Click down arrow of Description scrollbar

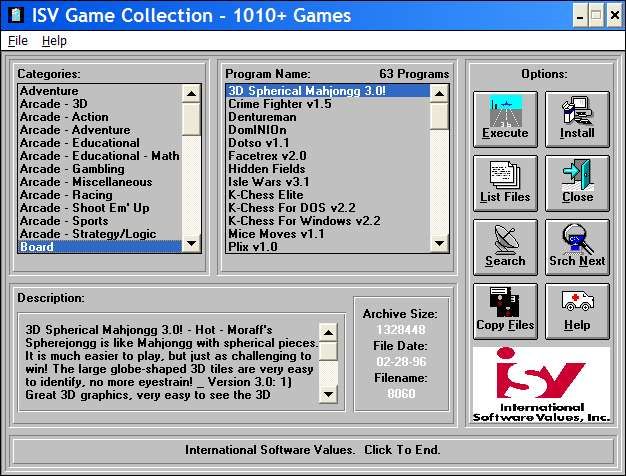pos(328,394)
